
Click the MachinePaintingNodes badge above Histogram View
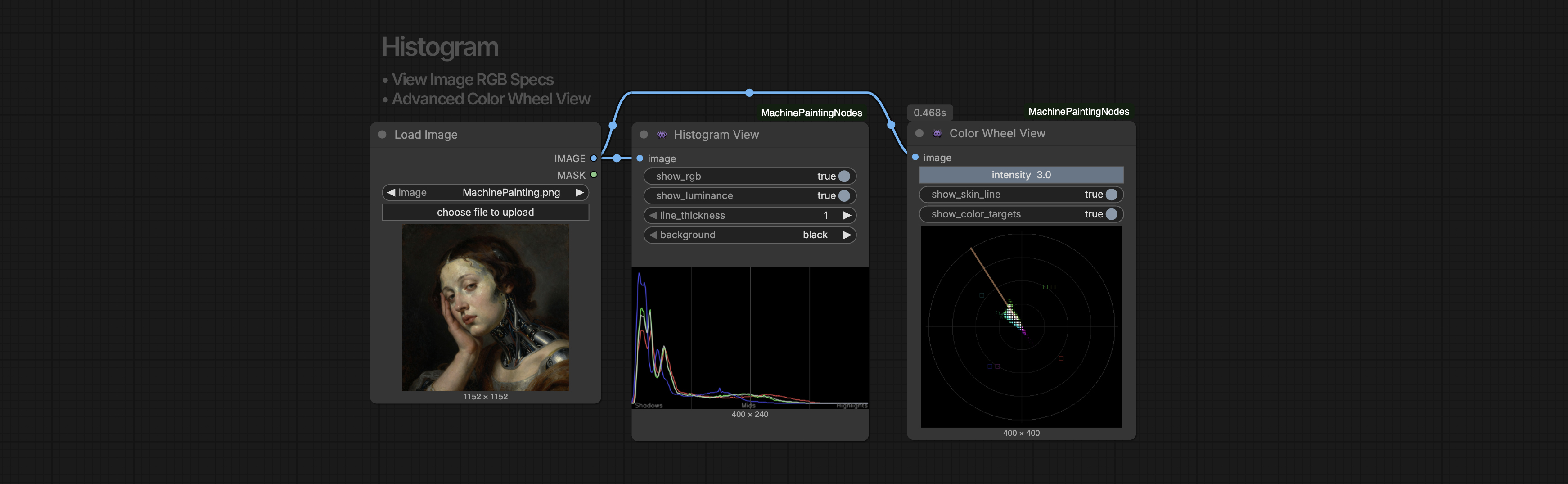tap(811, 113)
